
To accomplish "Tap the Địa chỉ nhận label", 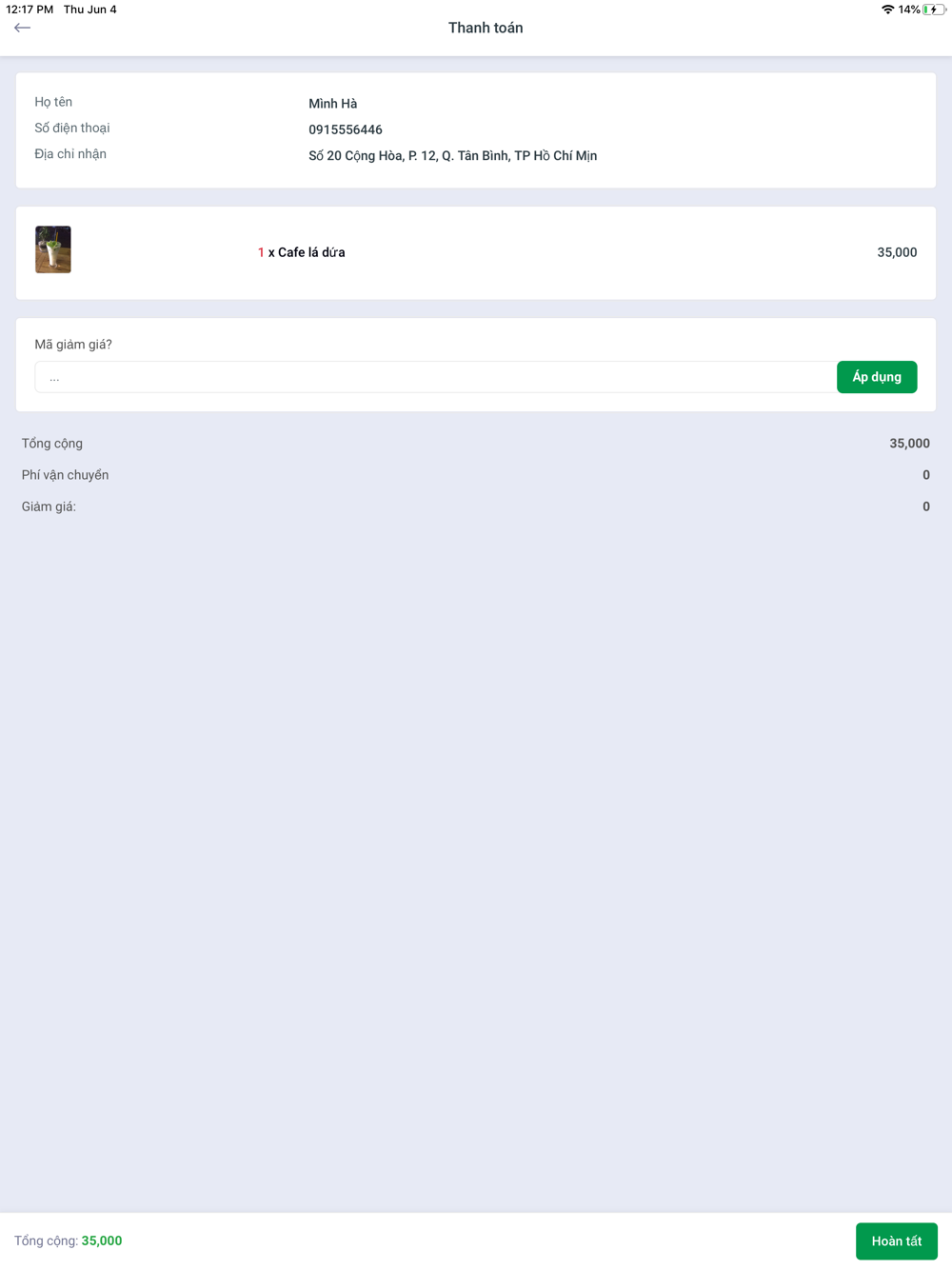I will [x=70, y=154].
